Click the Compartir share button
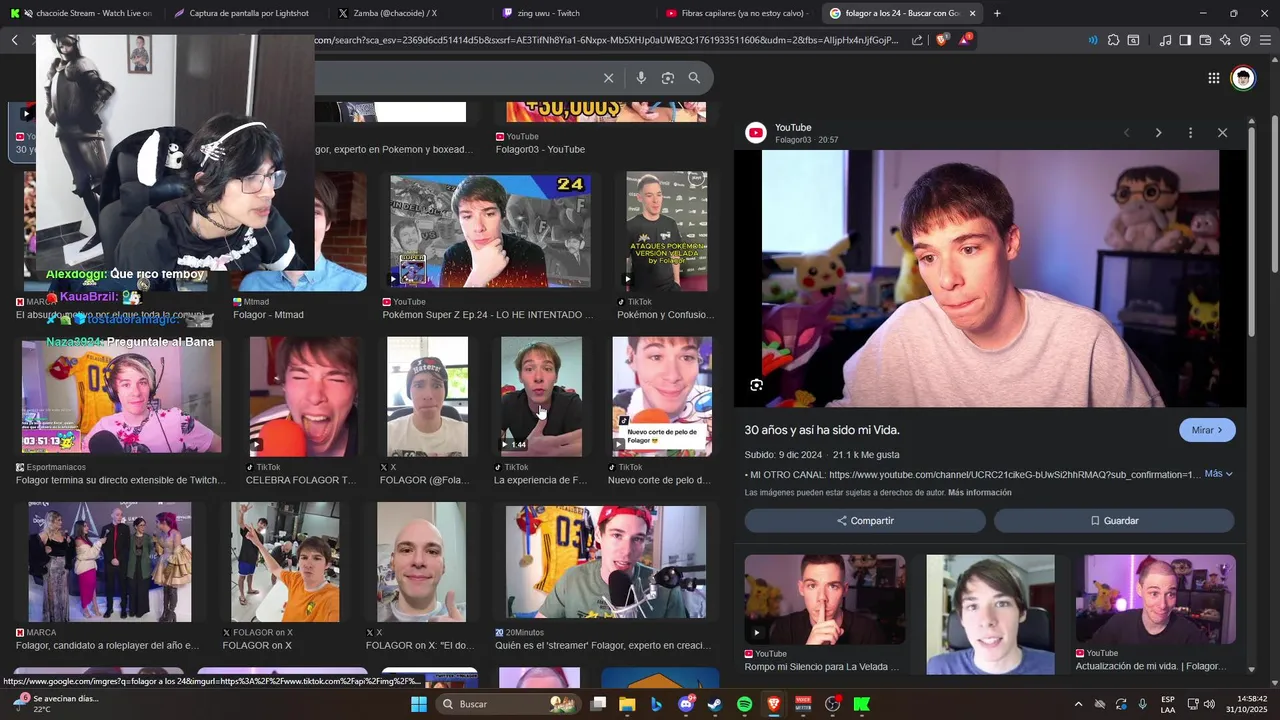The image size is (1280, 720). click(865, 521)
